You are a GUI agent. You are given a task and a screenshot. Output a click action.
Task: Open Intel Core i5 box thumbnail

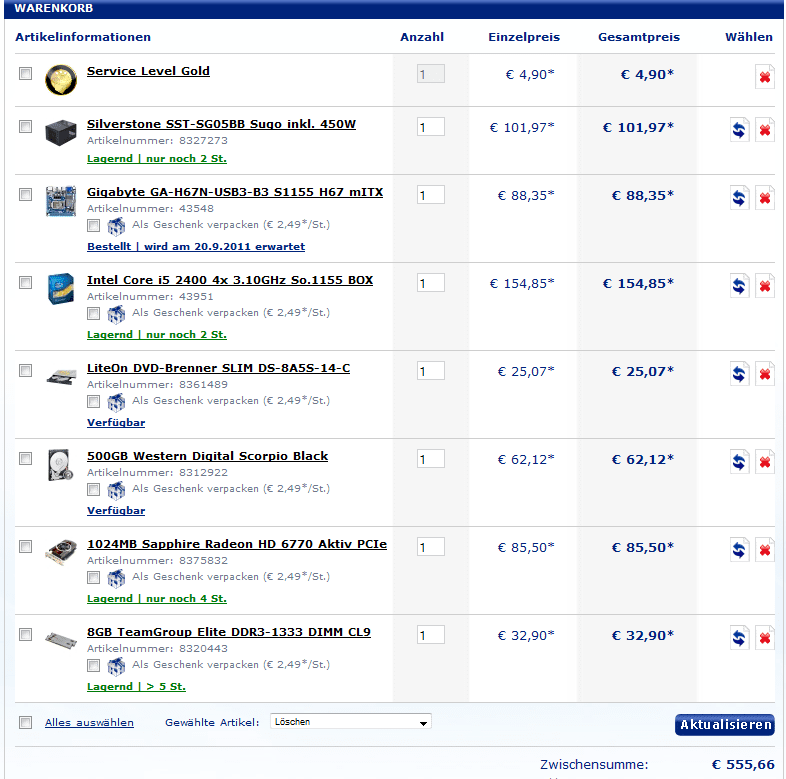click(61, 288)
